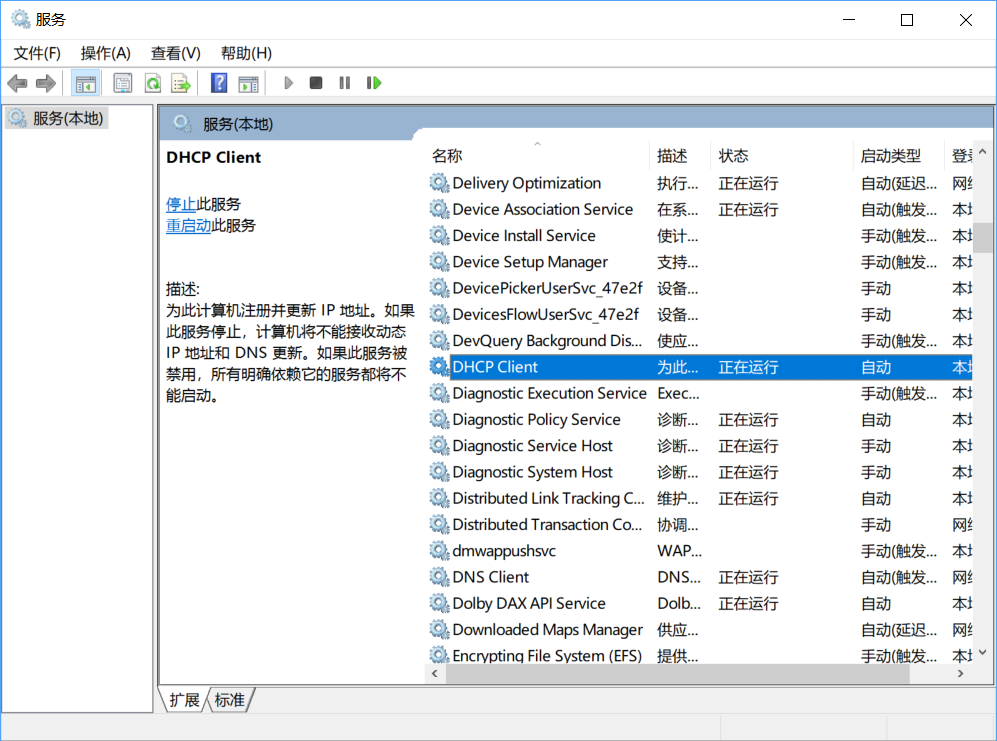Click the 重启动 link to restart DHCP Client

tap(189, 226)
